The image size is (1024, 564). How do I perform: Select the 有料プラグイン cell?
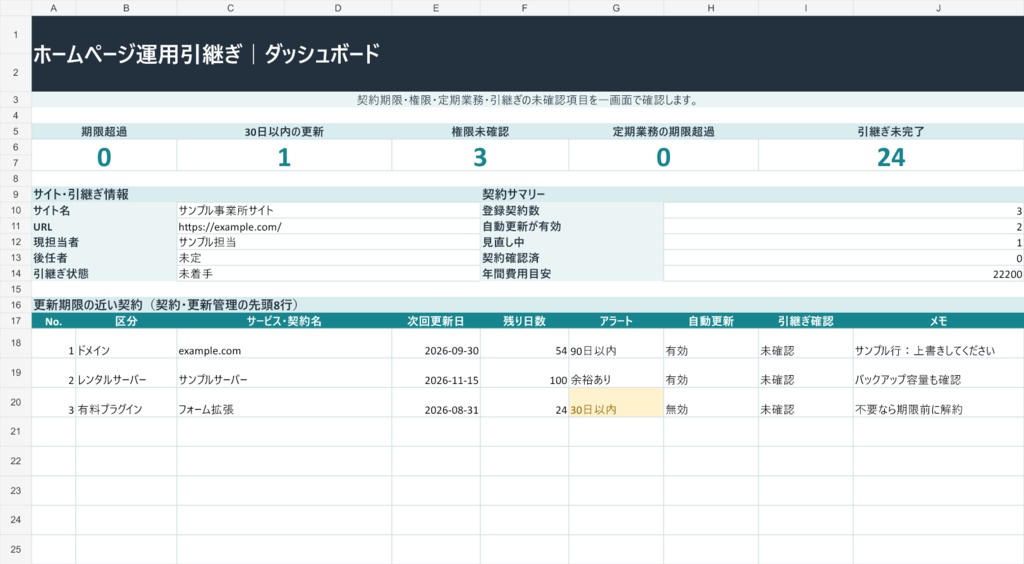point(126,402)
